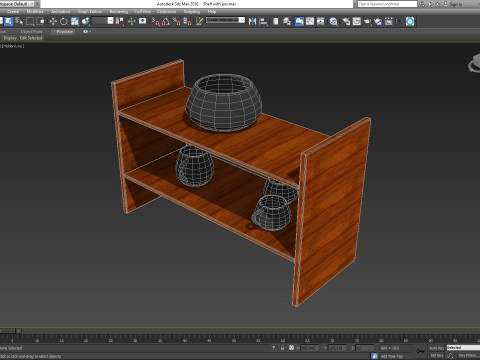Open the Schematic View icon
Image resolution: width=480 pixels, height=360 pixels.
tap(321, 21)
